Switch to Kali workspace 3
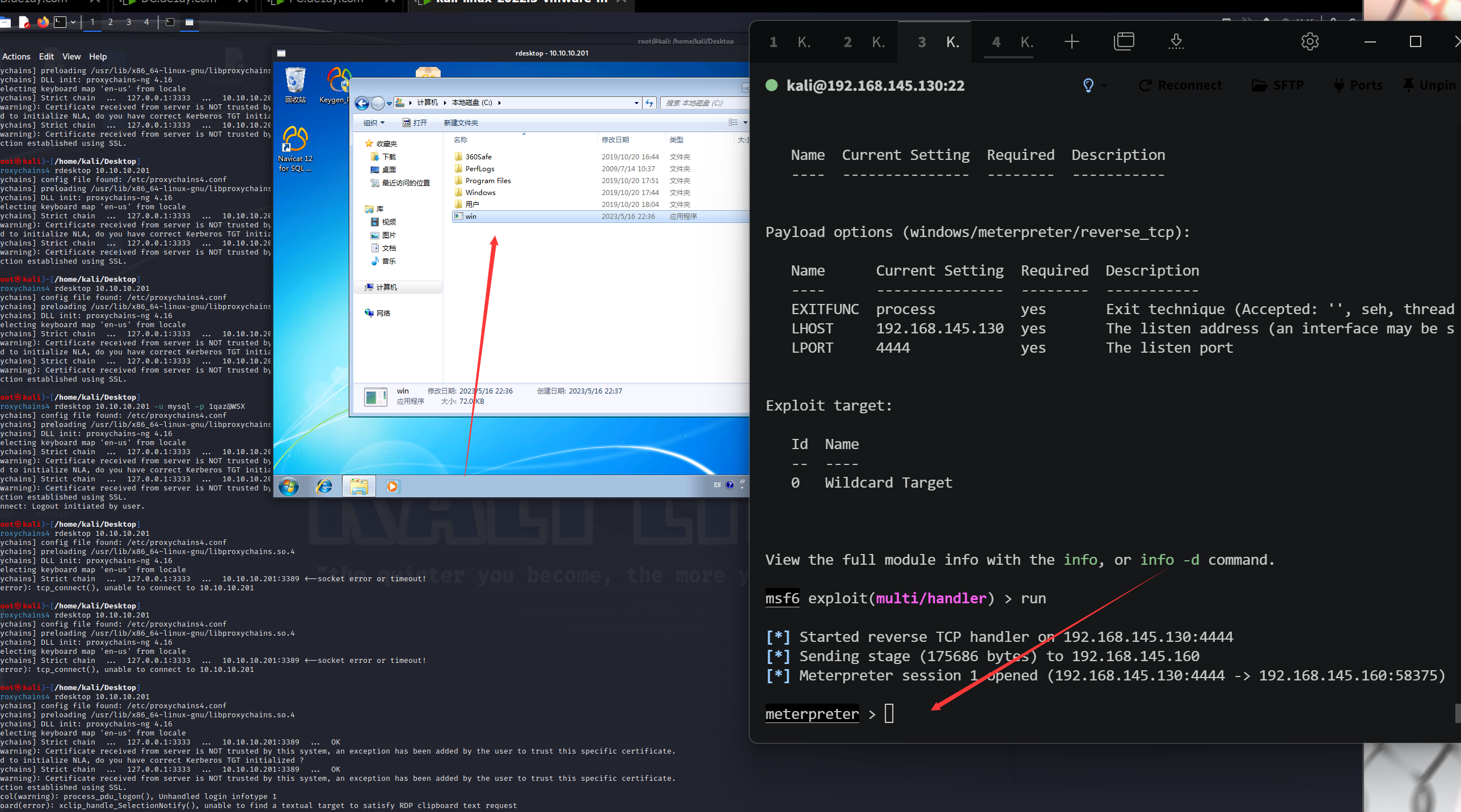Image resolution: width=1461 pixels, height=812 pixels. [x=129, y=22]
